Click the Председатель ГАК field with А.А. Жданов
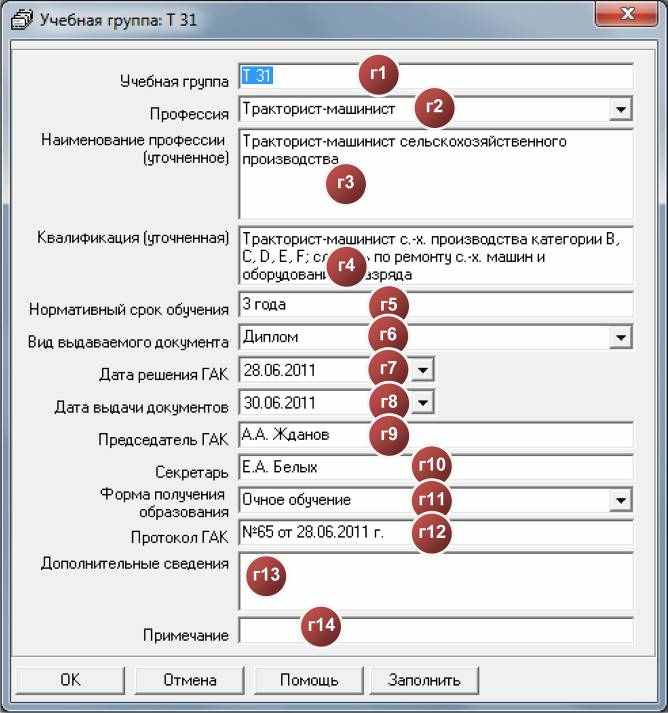Screen dimensions: 668x713 click(x=436, y=435)
